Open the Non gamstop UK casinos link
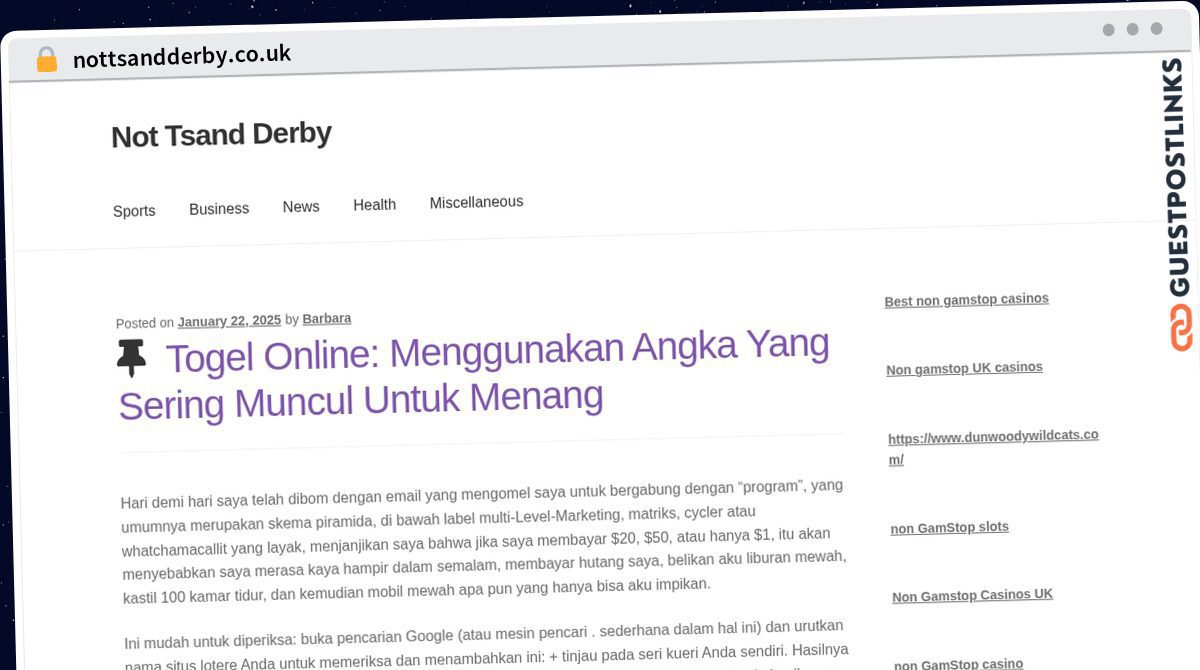1200x670 pixels. [964, 368]
